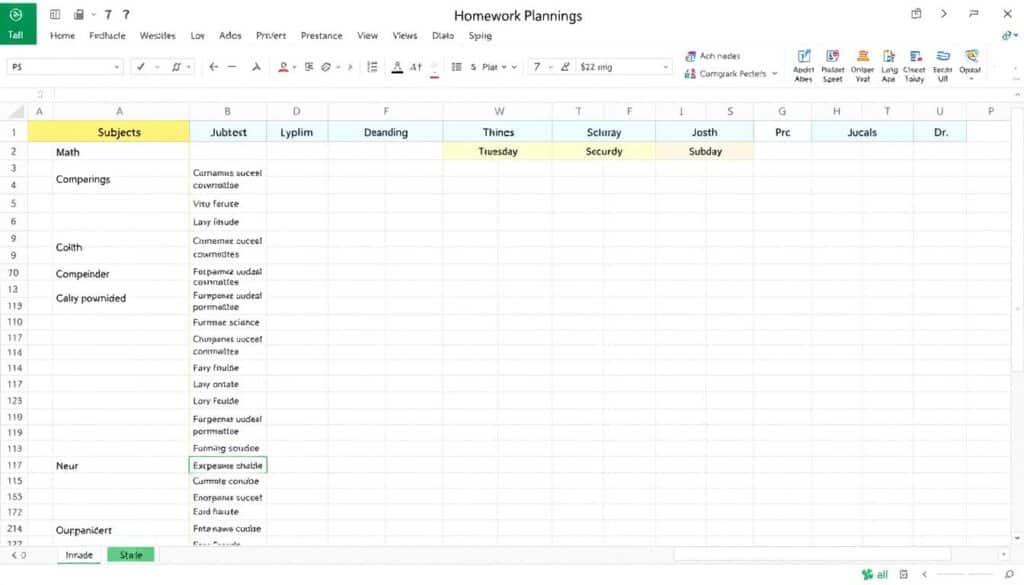Select the highlighted Exrpeanre shalde cell
Image resolution: width=1024 pixels, height=585 pixels.
228,466
